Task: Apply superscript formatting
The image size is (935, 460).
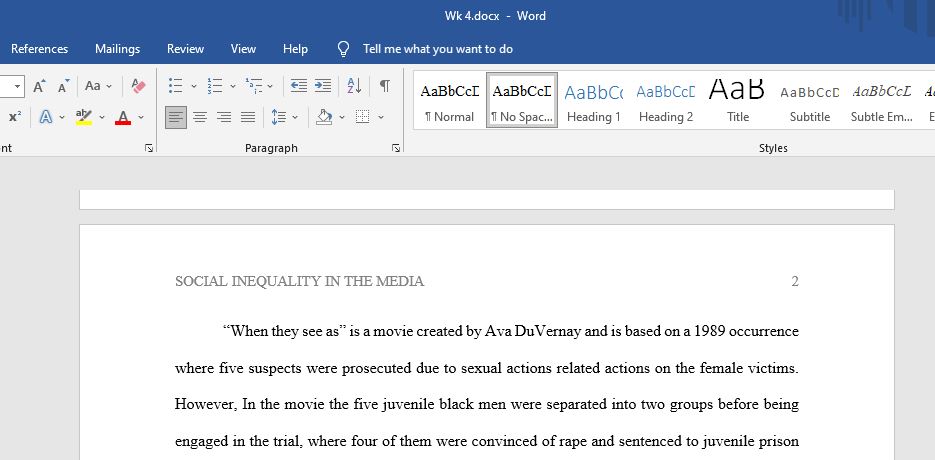Action: pyautogui.click(x=15, y=117)
